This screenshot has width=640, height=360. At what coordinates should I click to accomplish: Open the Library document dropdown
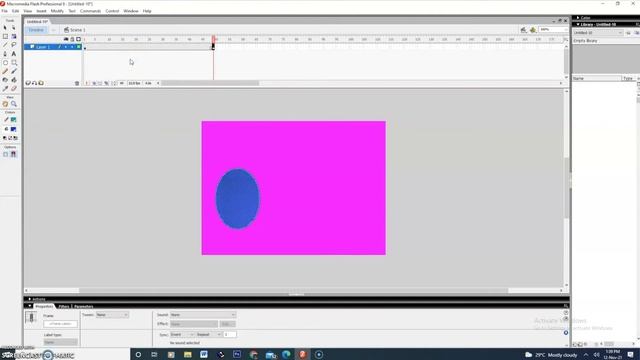tap(598, 33)
